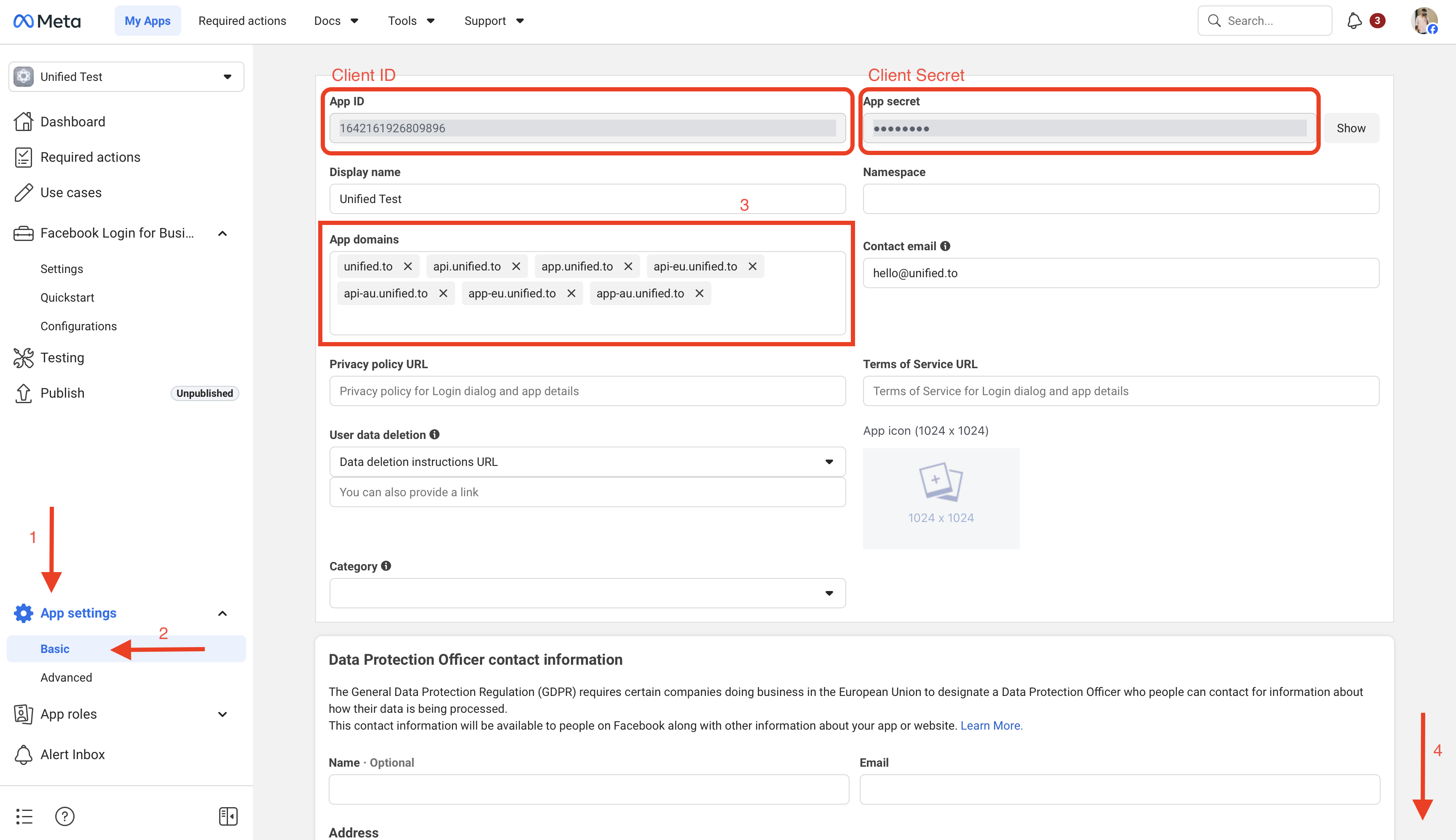Open the Category dropdown
This screenshot has width=1456, height=840.
pyautogui.click(x=587, y=593)
